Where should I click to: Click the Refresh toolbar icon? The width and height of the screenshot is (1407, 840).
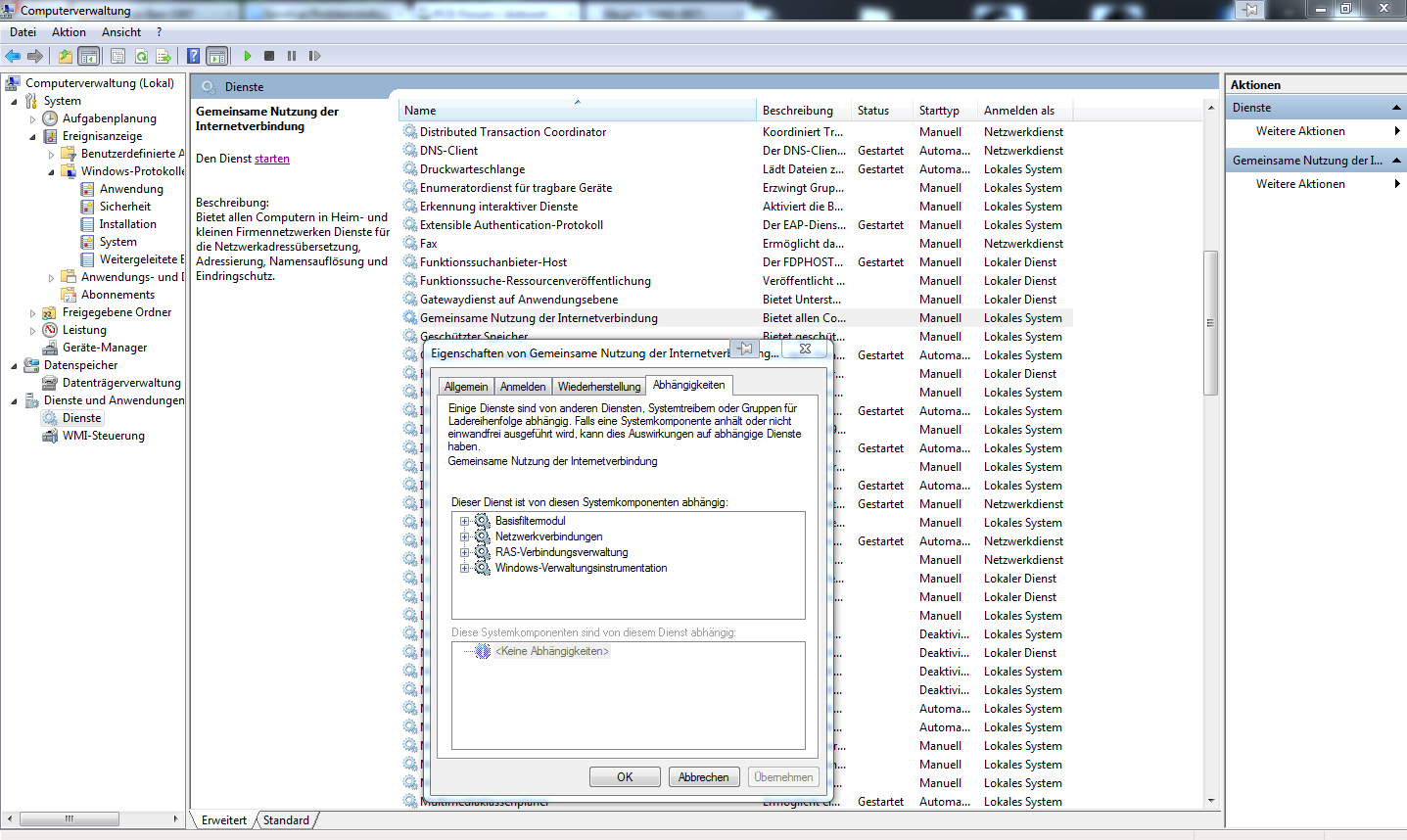click(141, 56)
